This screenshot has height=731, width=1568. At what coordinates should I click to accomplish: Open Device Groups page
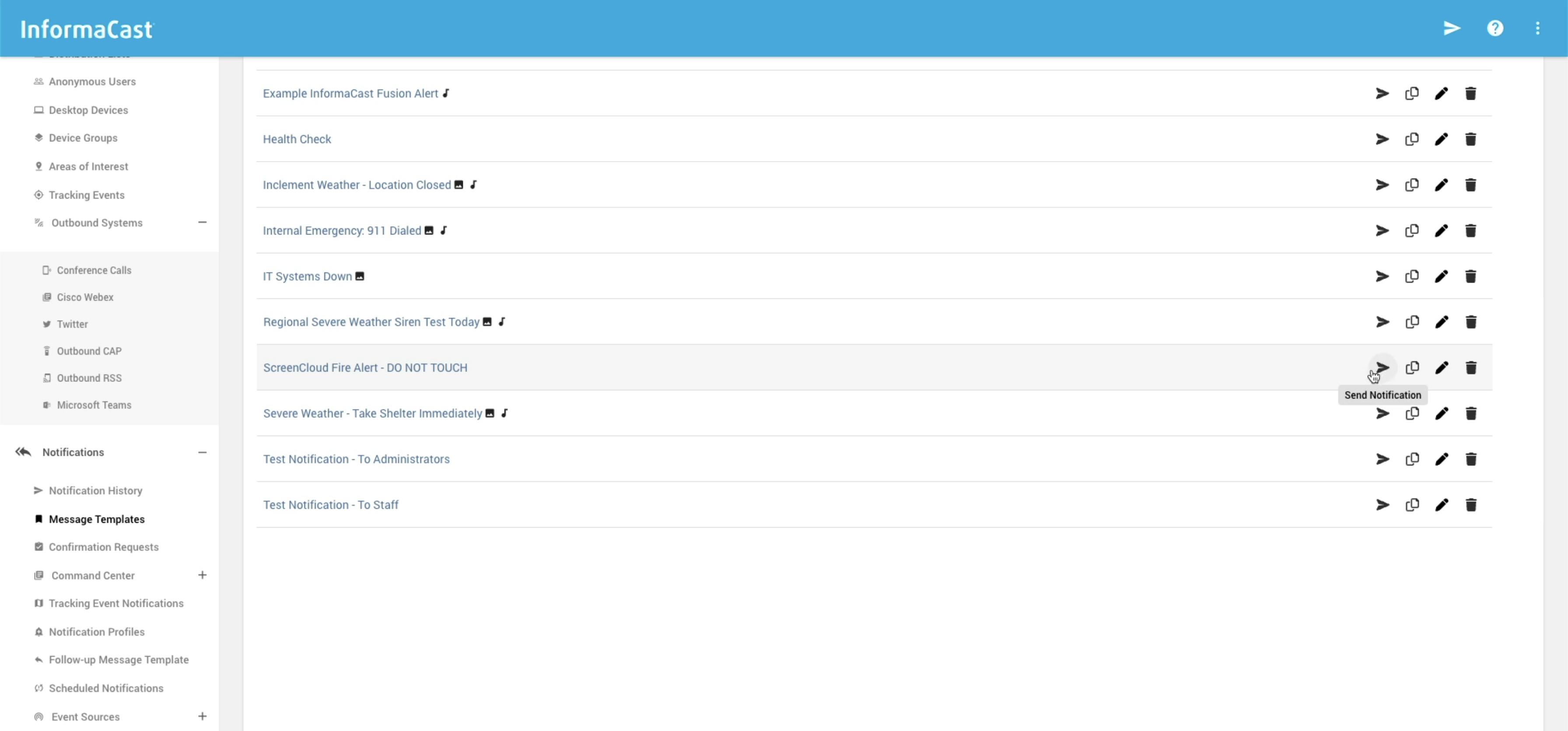pyautogui.click(x=83, y=138)
